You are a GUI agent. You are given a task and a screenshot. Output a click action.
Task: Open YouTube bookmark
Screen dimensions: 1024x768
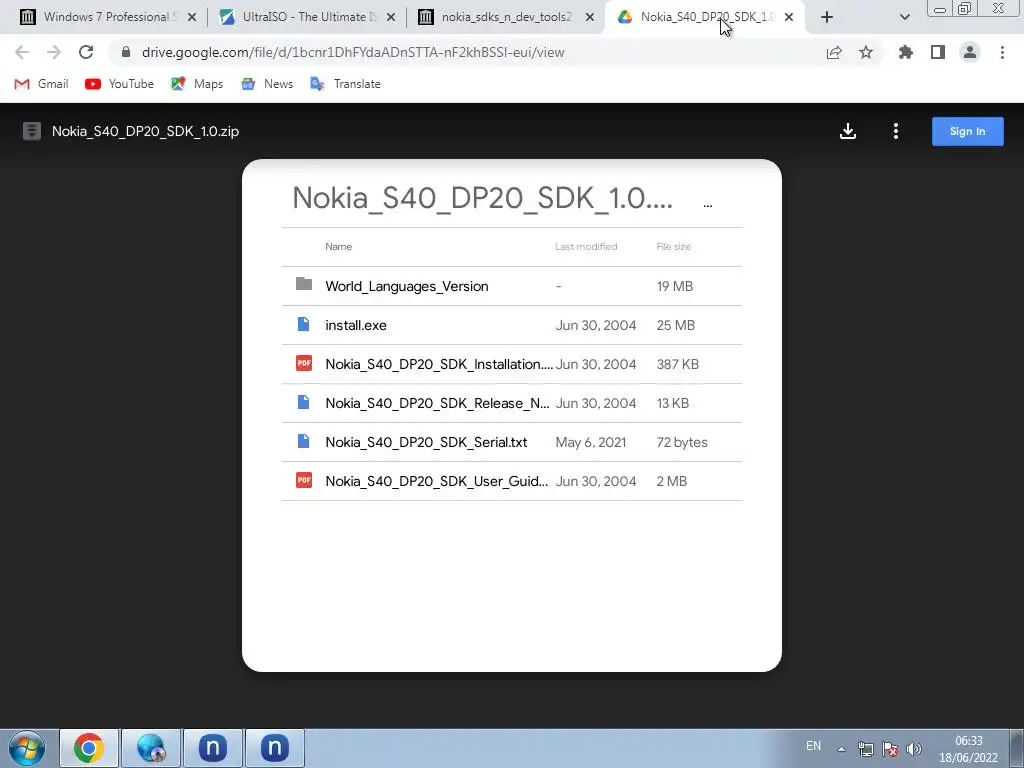120,84
